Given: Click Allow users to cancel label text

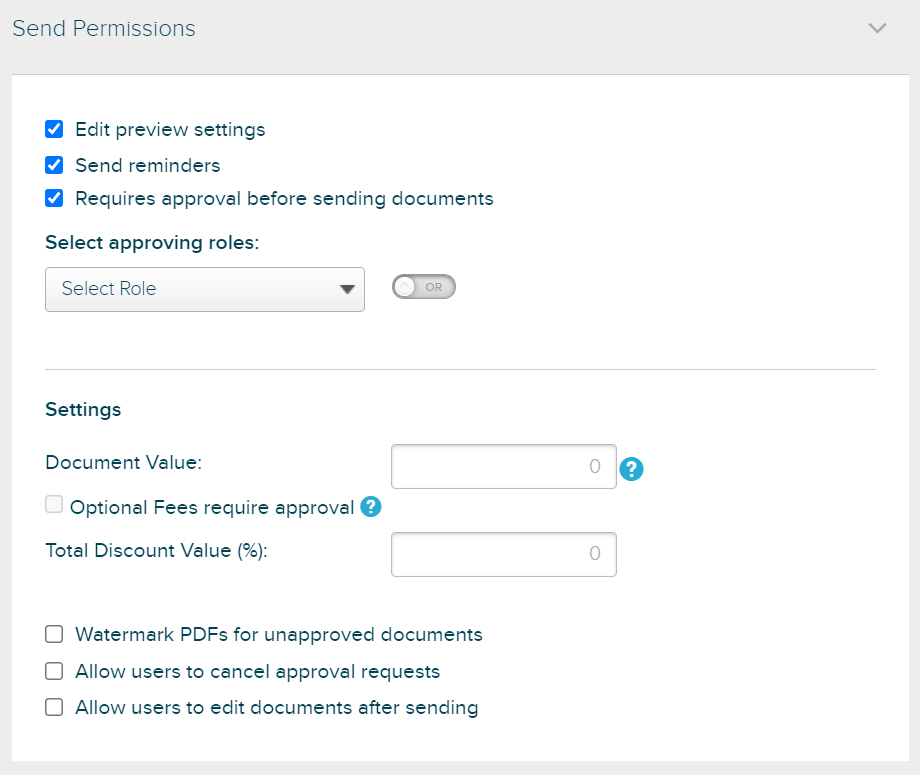Looking at the screenshot, I should [258, 671].
